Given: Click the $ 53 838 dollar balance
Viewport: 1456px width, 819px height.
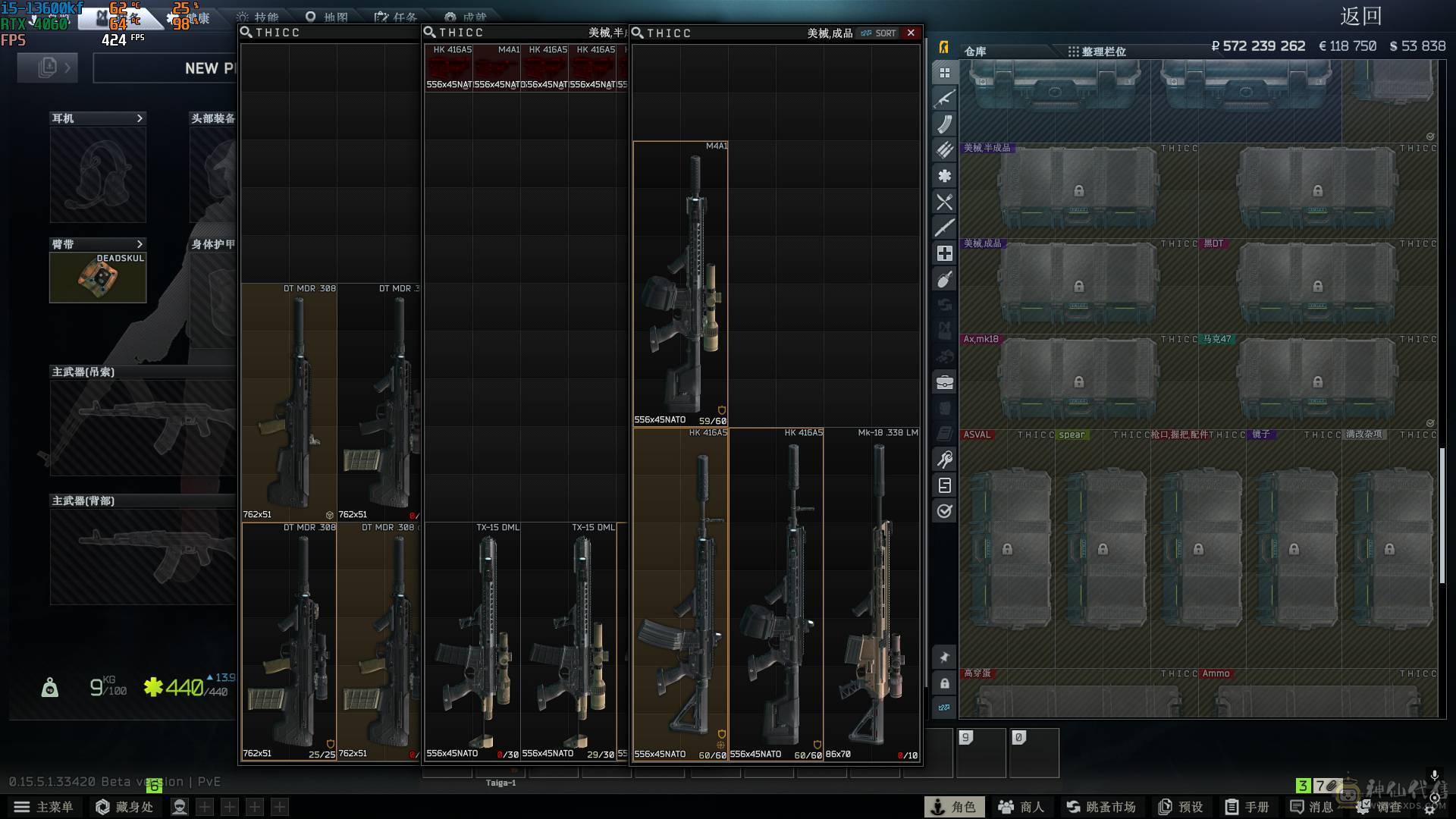Looking at the screenshot, I should 1417,46.
